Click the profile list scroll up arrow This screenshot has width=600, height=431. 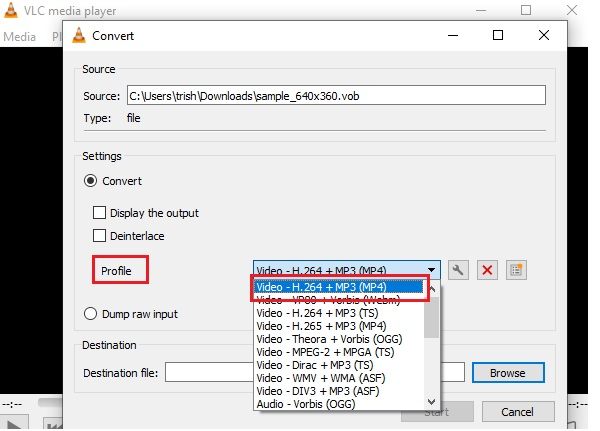click(x=432, y=289)
